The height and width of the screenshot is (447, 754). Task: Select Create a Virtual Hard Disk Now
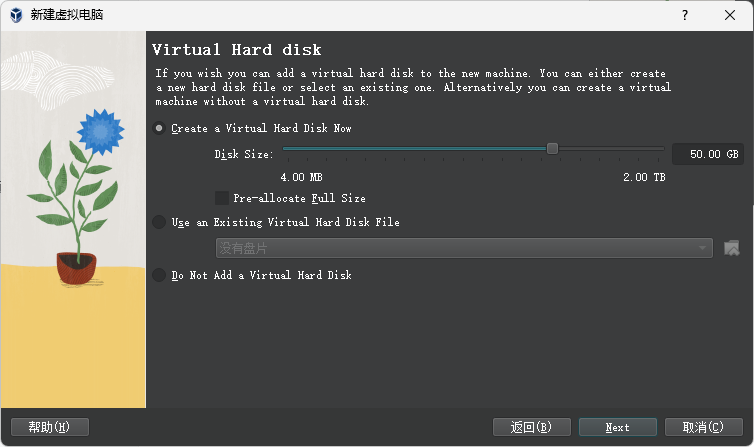tap(159, 129)
